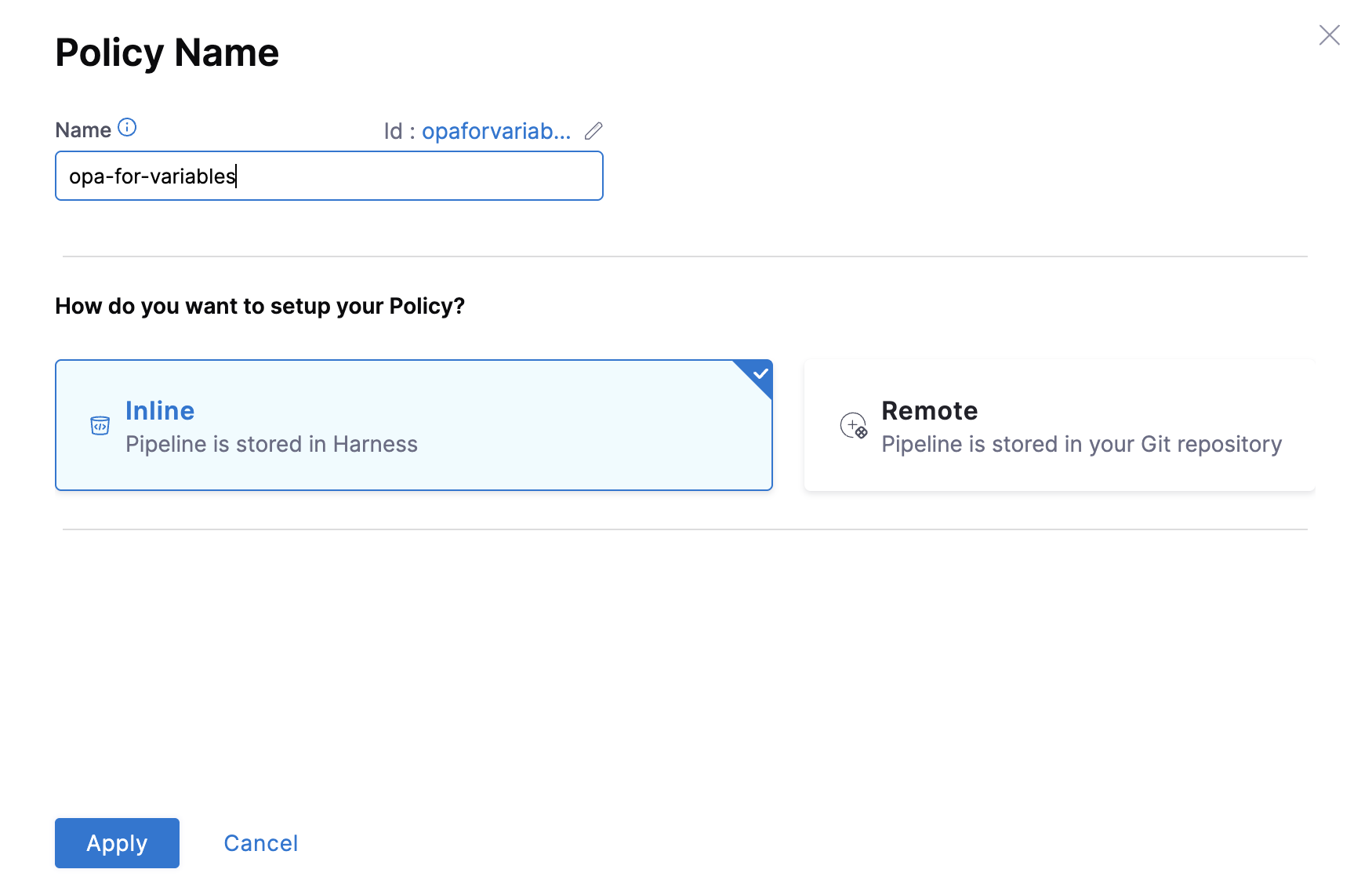Click the pencil icon to edit Id
The width and height of the screenshot is (1372, 891).
coord(593,131)
